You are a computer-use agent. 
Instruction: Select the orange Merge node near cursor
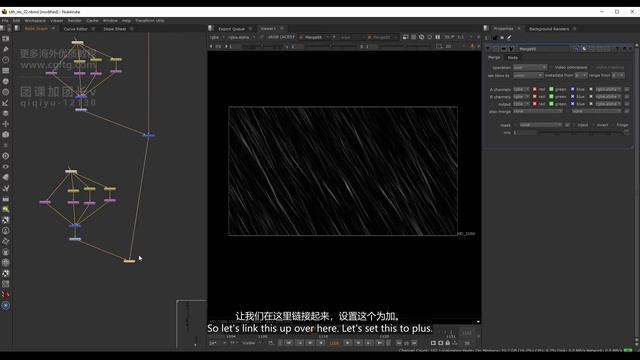(129, 261)
